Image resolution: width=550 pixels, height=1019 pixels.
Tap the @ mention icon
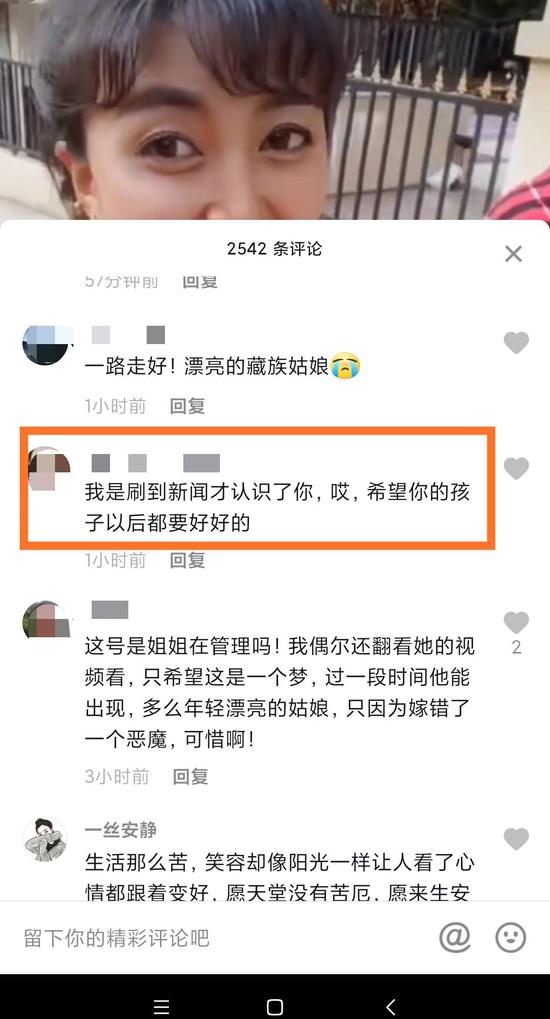pos(454,937)
